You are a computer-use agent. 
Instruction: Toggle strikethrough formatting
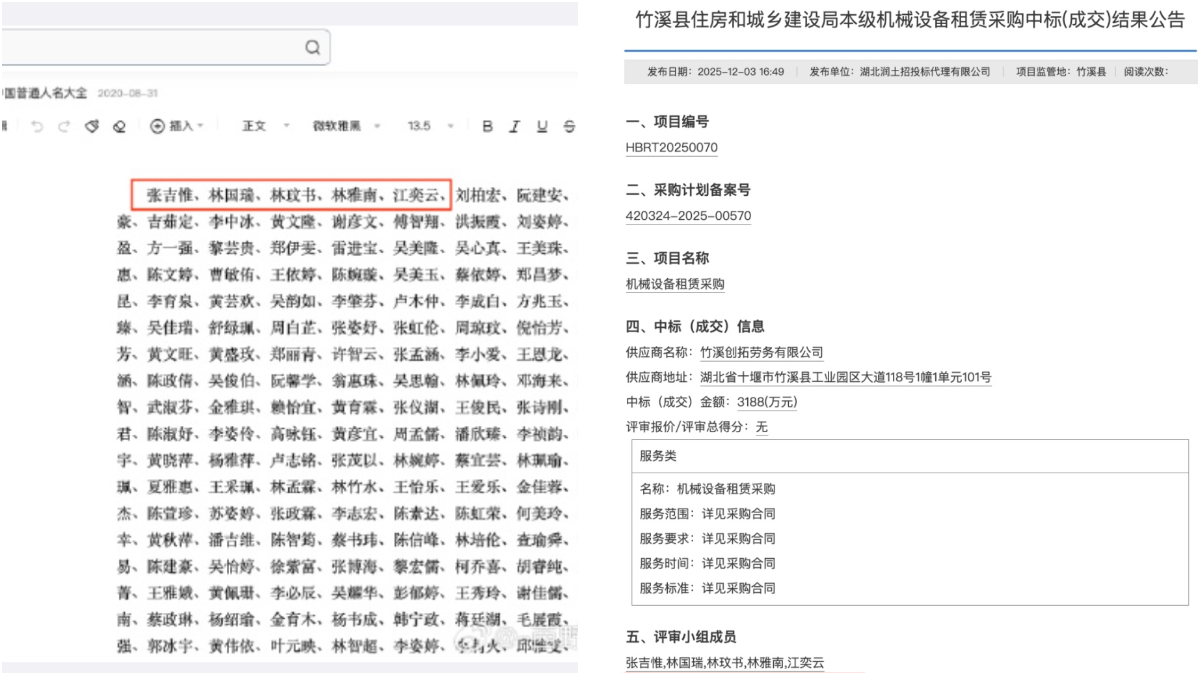pyautogui.click(x=569, y=126)
